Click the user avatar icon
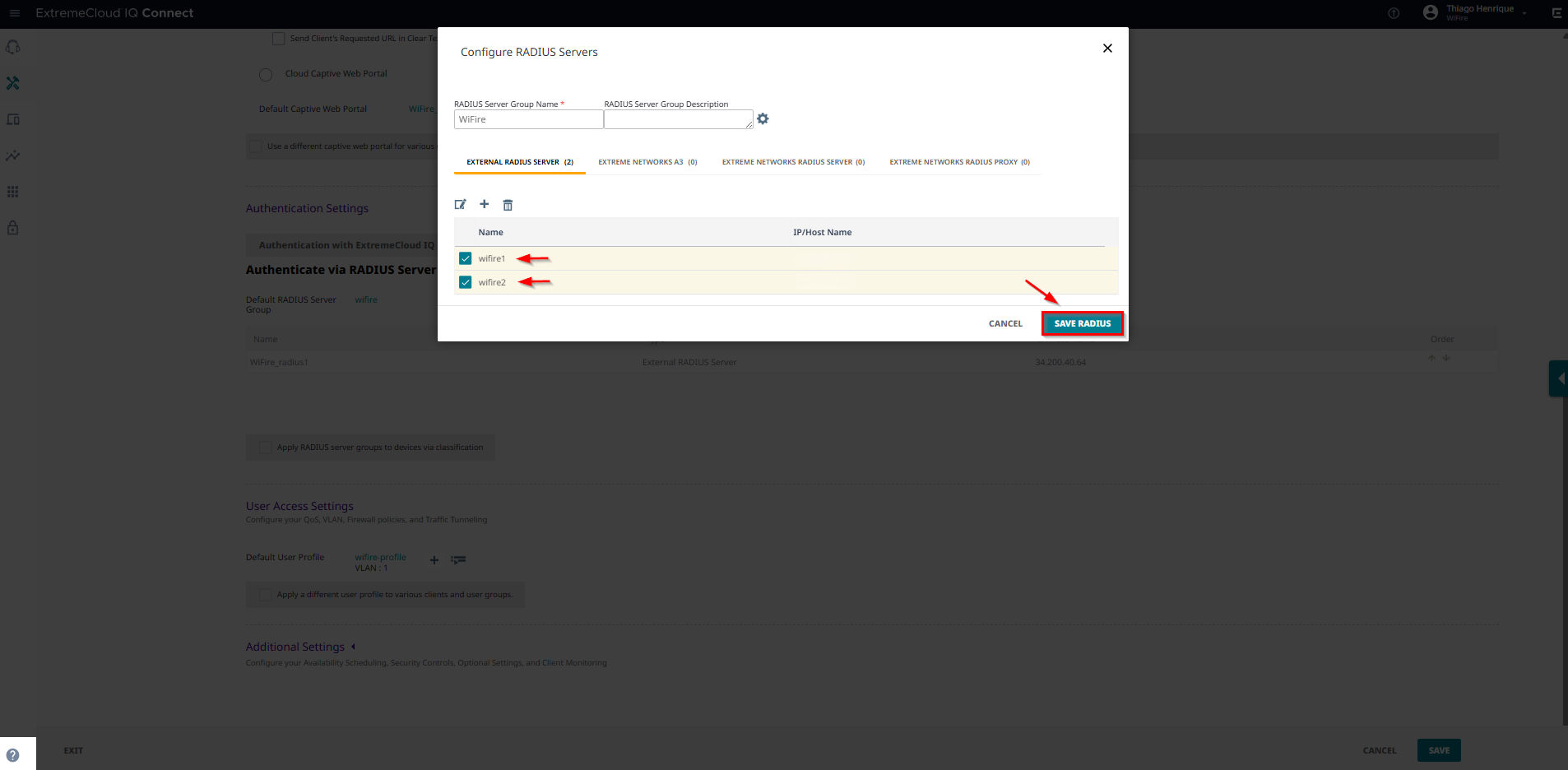Screen dimensions: 1568x770 click(1431, 12)
